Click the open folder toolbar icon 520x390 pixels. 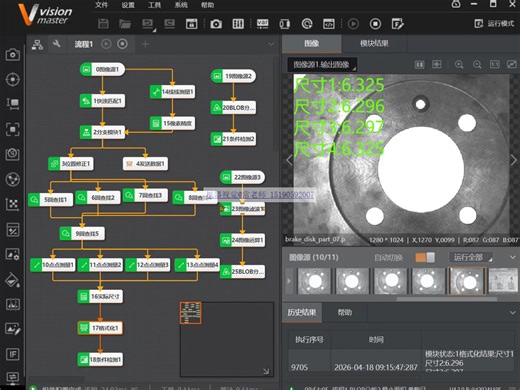tap(125, 24)
